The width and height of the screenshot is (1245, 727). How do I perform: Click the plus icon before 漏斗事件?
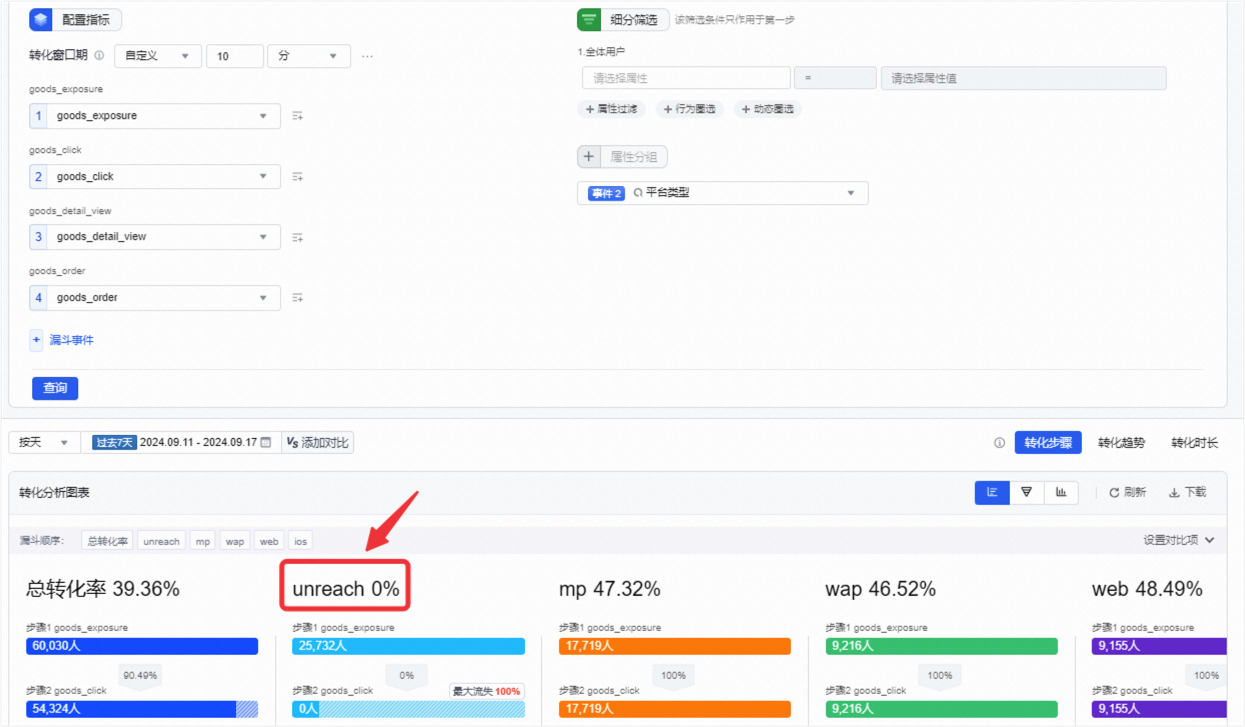point(37,340)
